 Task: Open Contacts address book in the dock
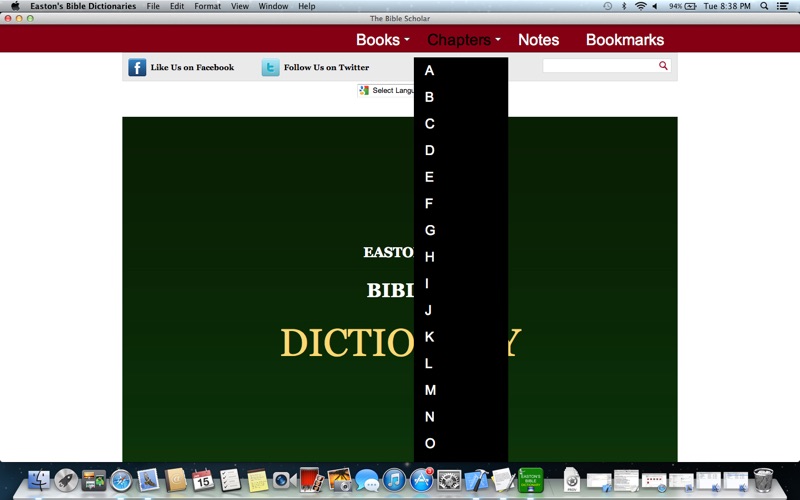(x=176, y=481)
